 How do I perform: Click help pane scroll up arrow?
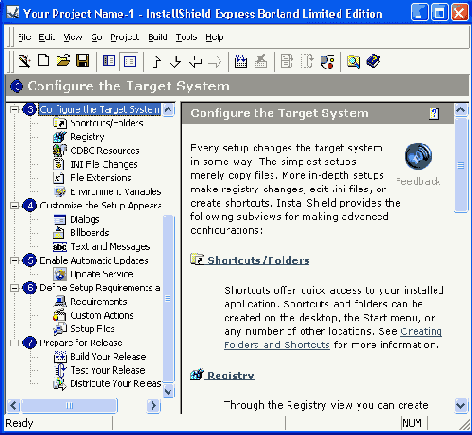click(x=461, y=109)
